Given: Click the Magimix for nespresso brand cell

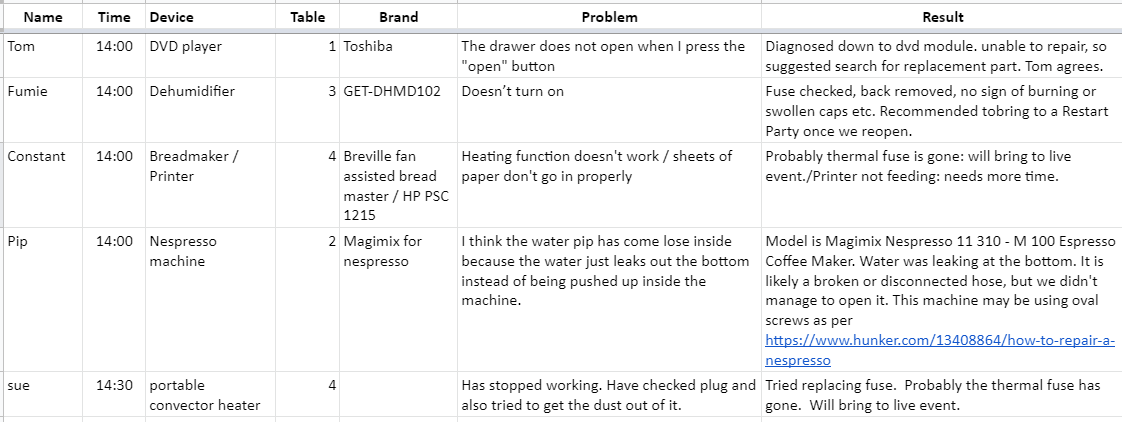Looking at the screenshot, I should [399, 300].
